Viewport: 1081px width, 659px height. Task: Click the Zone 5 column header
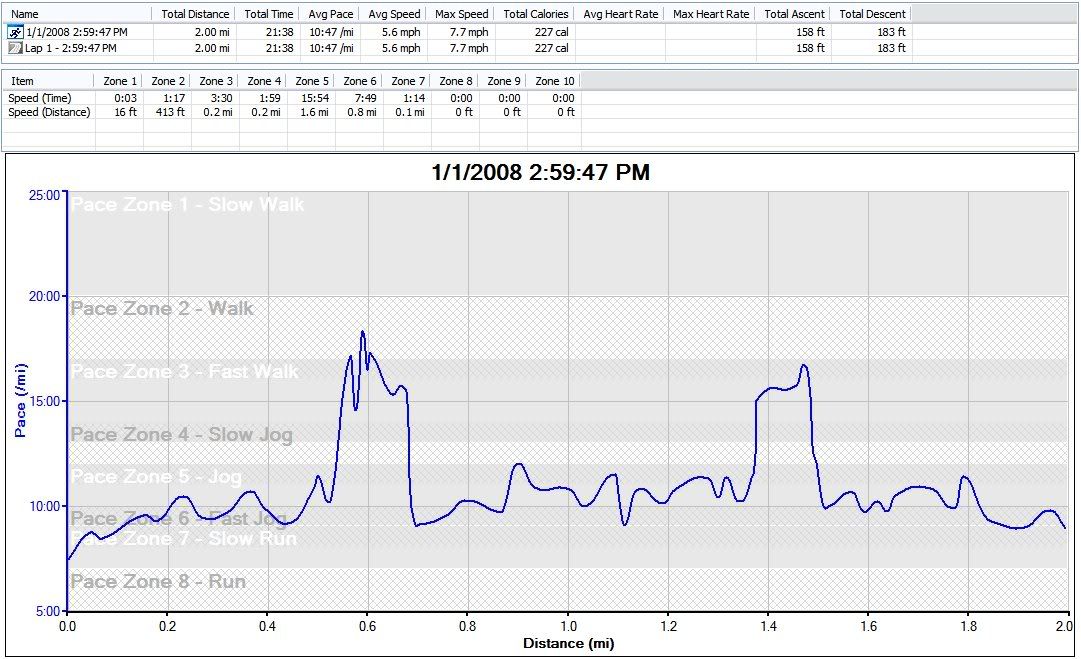click(312, 81)
